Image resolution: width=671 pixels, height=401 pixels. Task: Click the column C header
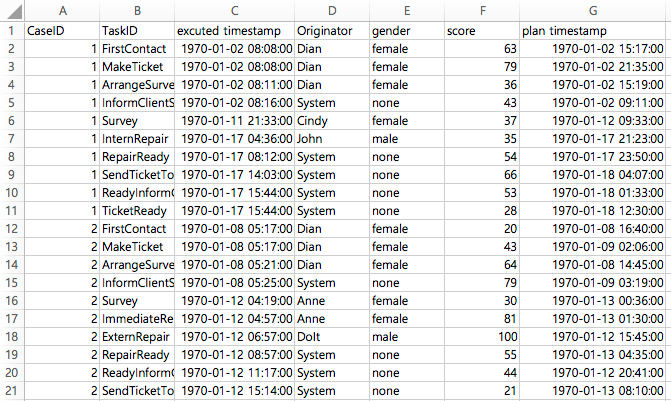pos(234,10)
